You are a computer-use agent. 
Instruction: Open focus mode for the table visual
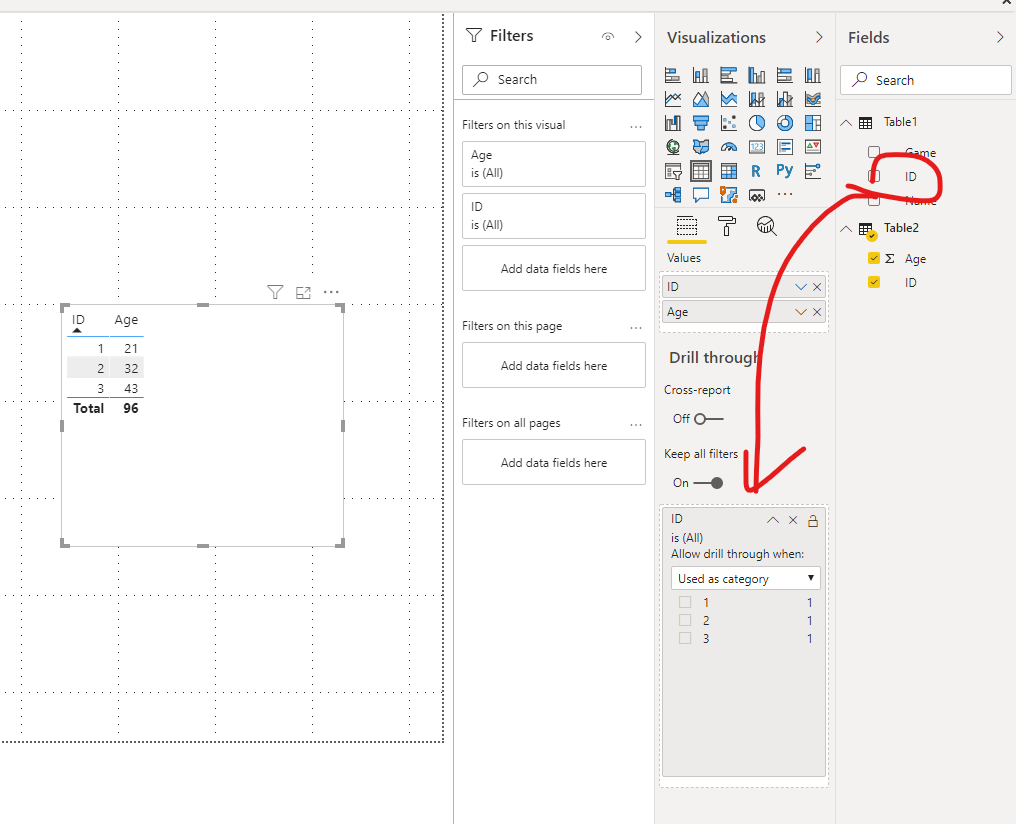pos(303,293)
